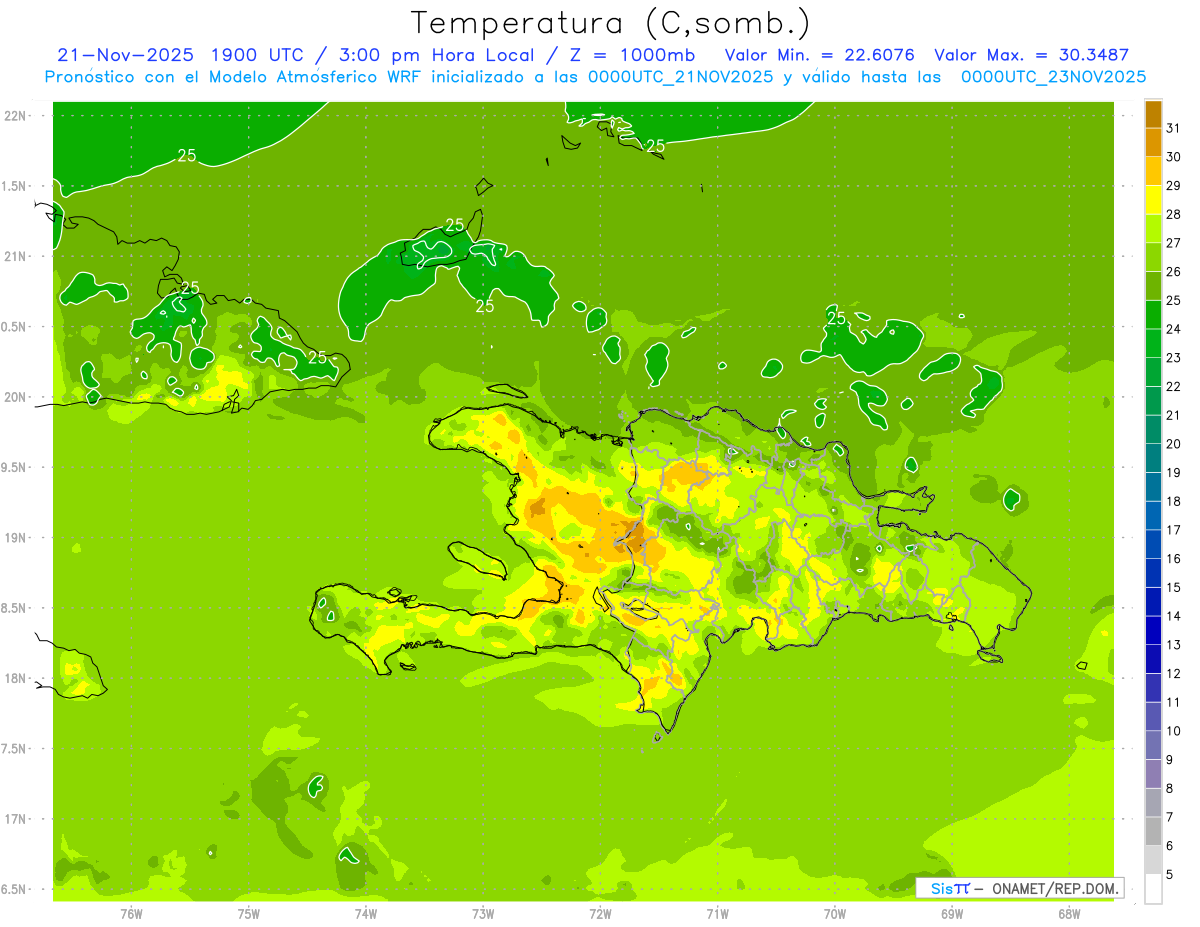Click the '27' legend scale number
This screenshot has height=927, width=1200.
(x=1173, y=243)
